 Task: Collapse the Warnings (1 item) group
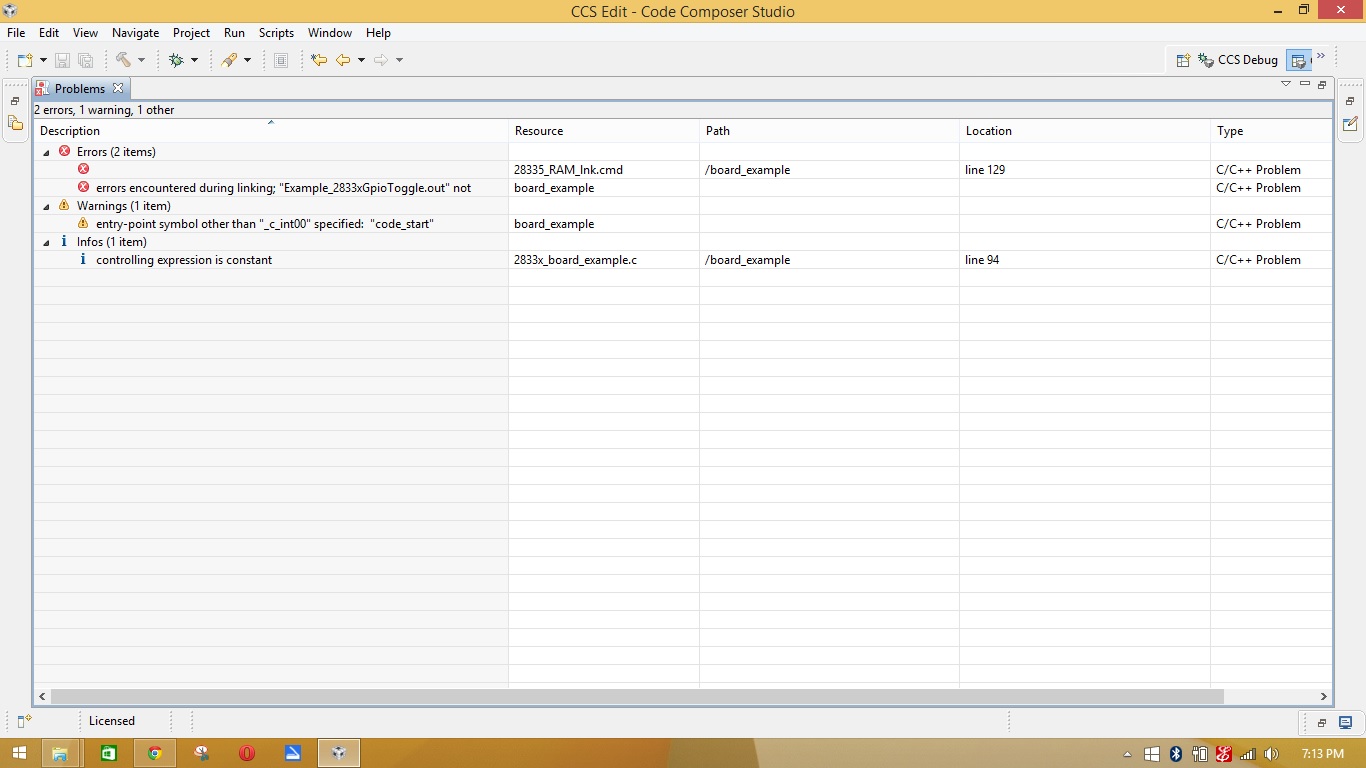tap(46, 206)
